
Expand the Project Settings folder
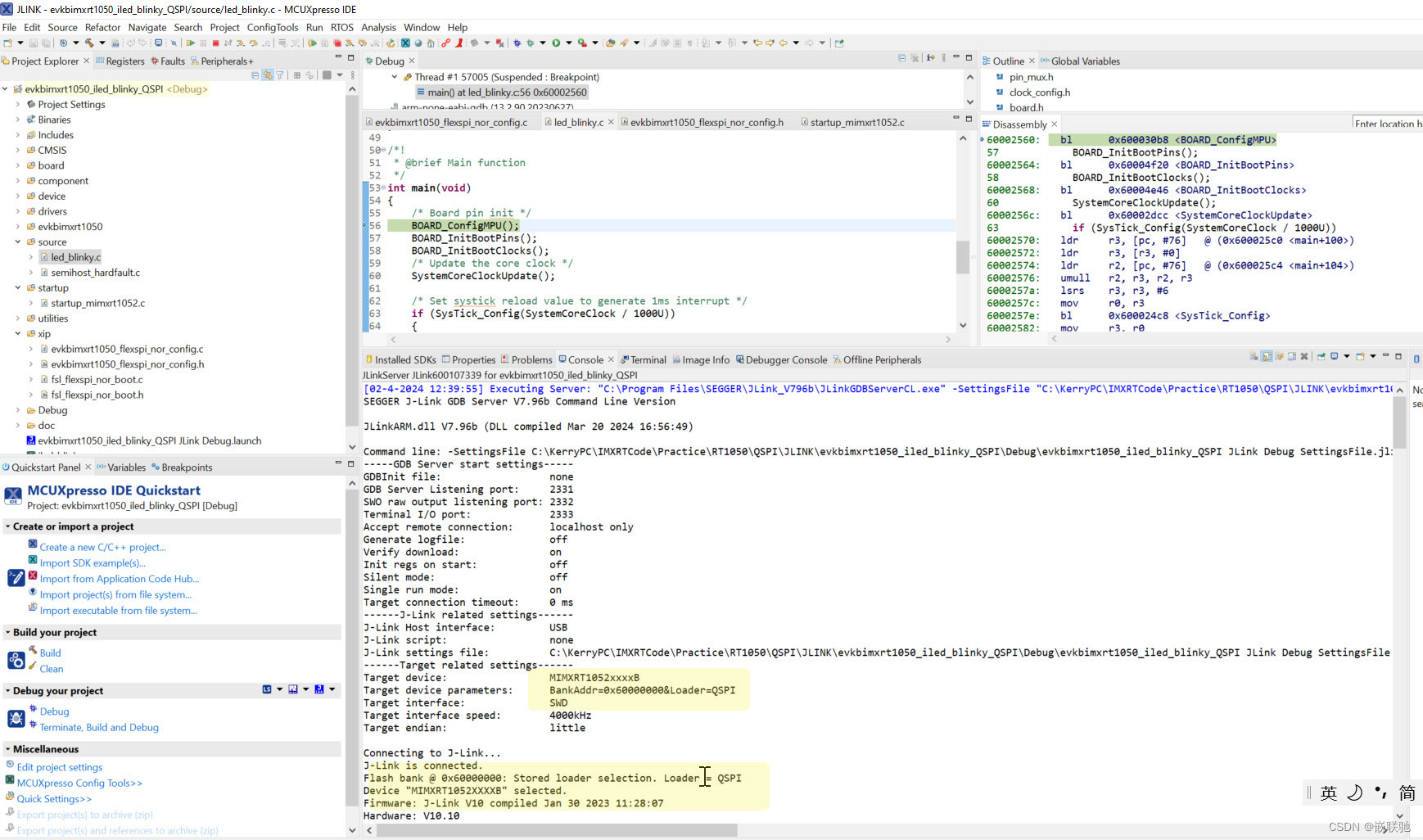[x=18, y=105]
